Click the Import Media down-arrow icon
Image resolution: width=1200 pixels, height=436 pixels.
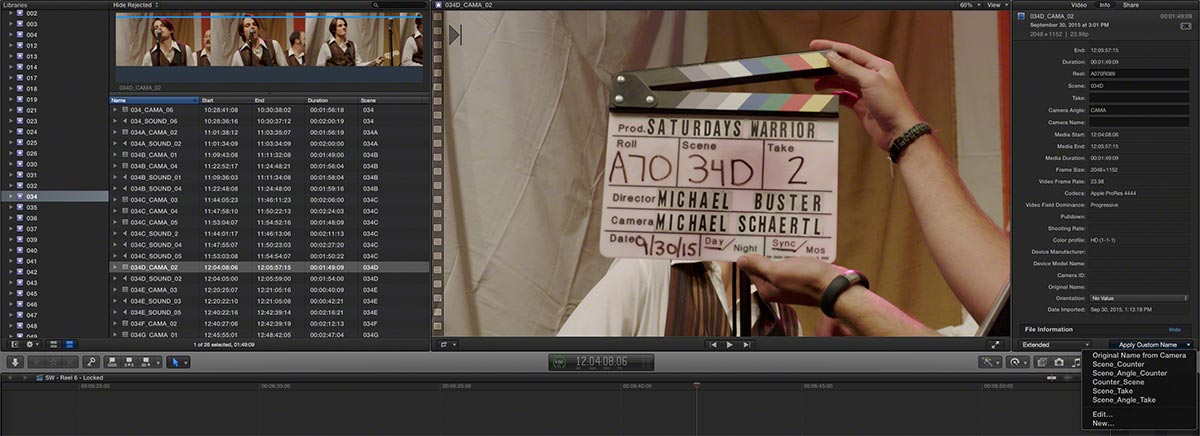tap(15, 362)
